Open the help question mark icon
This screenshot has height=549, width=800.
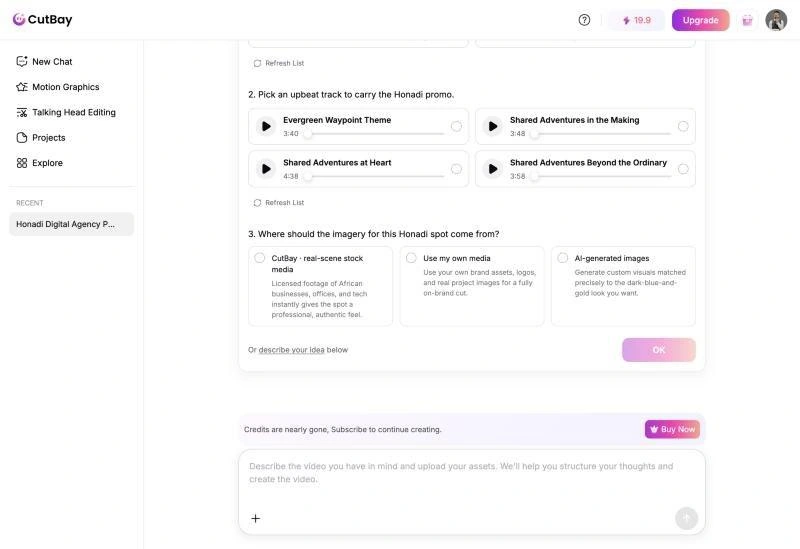[584, 20]
